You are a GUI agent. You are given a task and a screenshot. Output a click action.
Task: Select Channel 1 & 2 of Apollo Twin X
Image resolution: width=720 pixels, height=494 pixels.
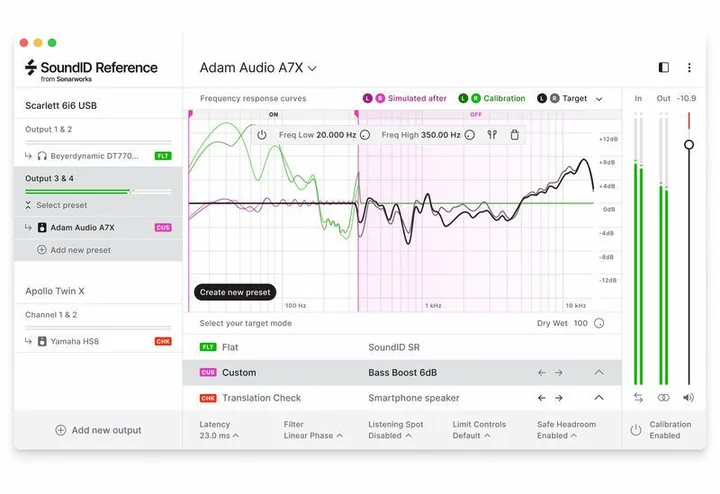[51, 315]
